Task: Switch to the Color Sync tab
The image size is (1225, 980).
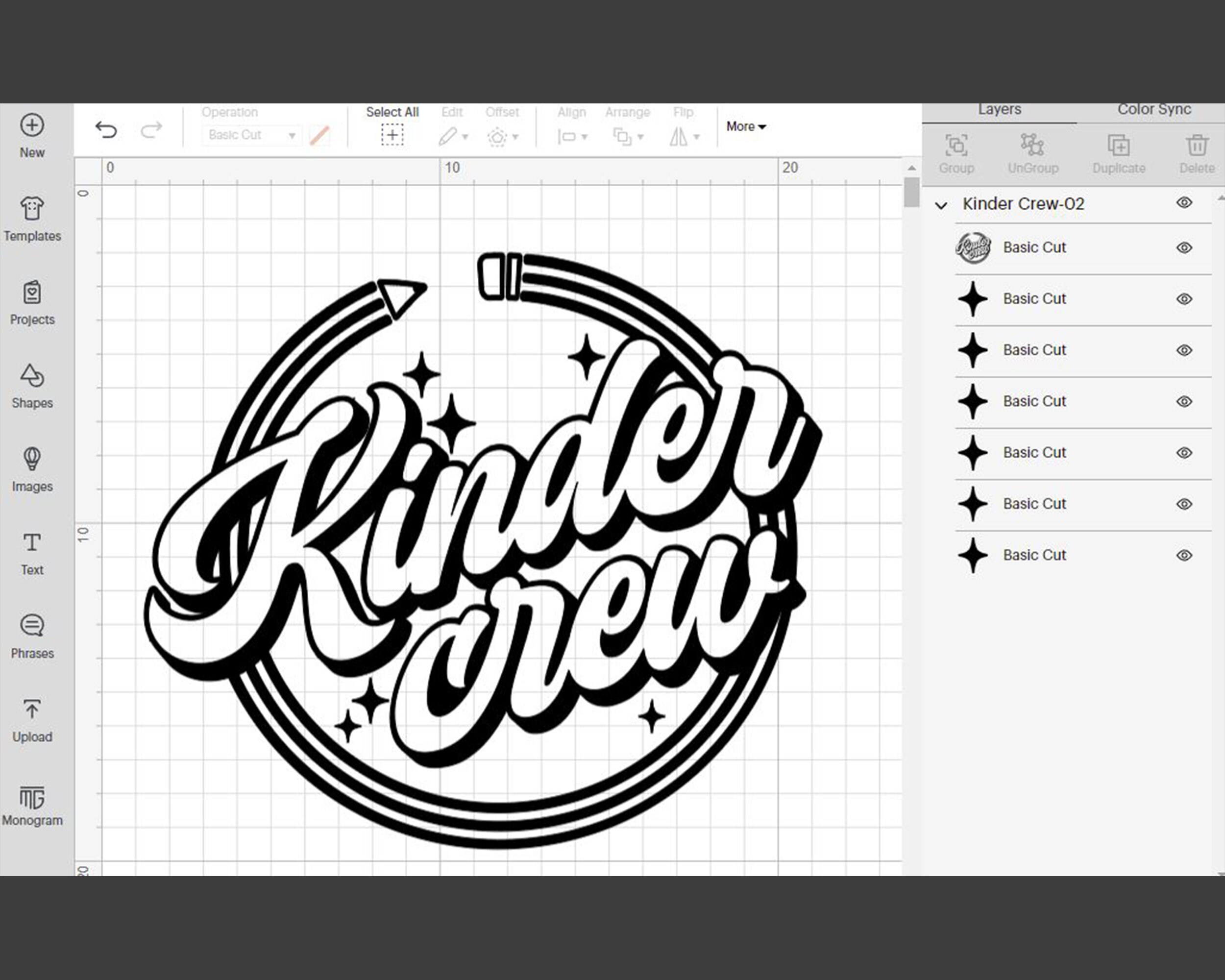Action: [x=1153, y=109]
